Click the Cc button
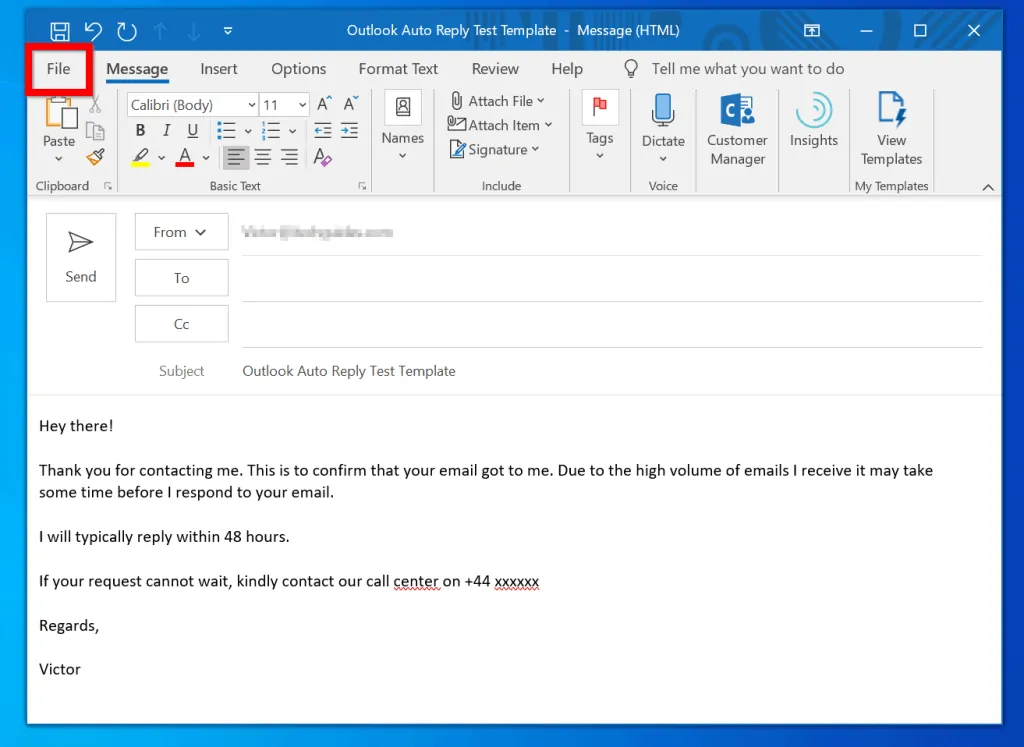Screen dimensions: 1024x747 tap(181, 324)
